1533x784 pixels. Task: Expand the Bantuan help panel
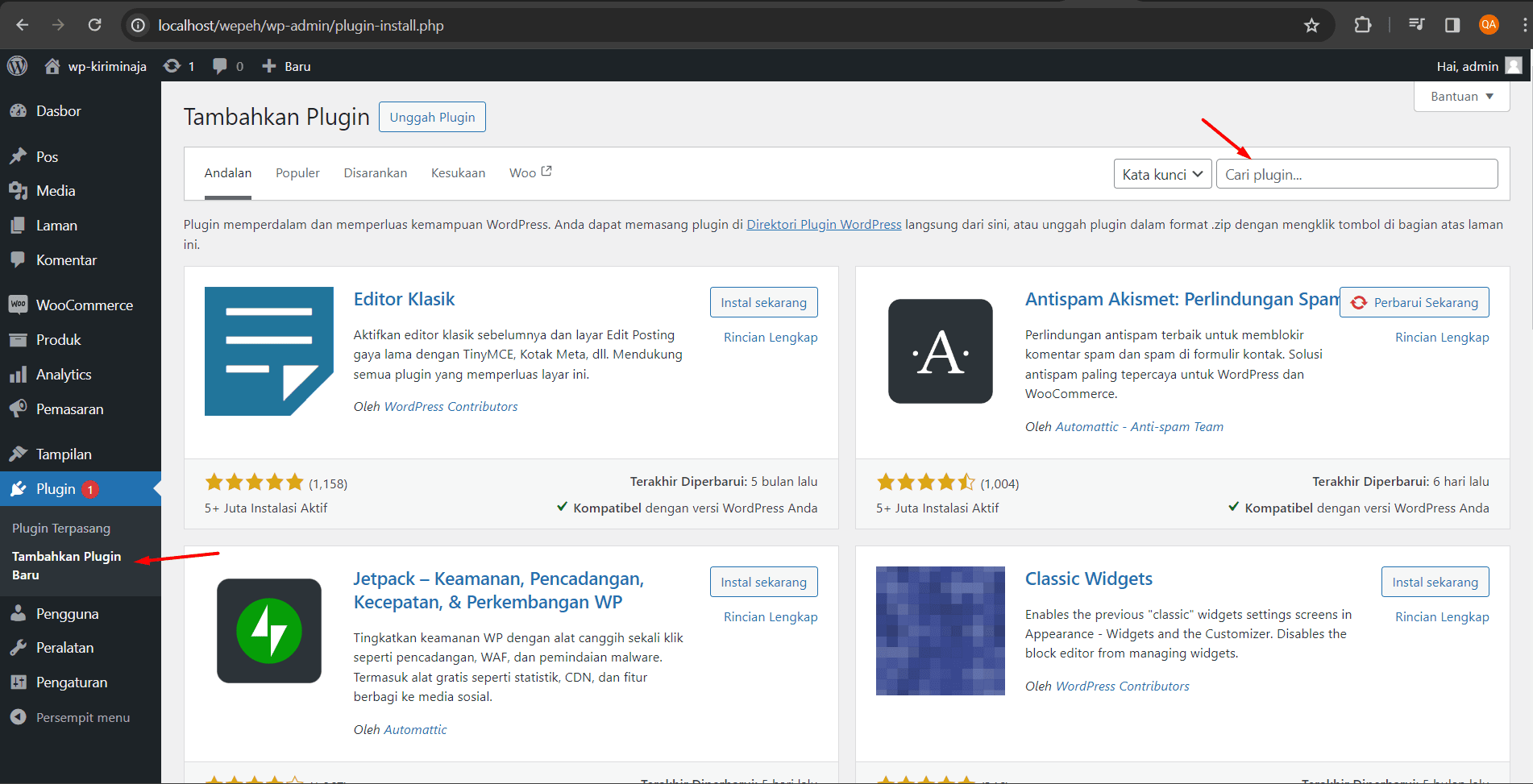(x=1460, y=97)
